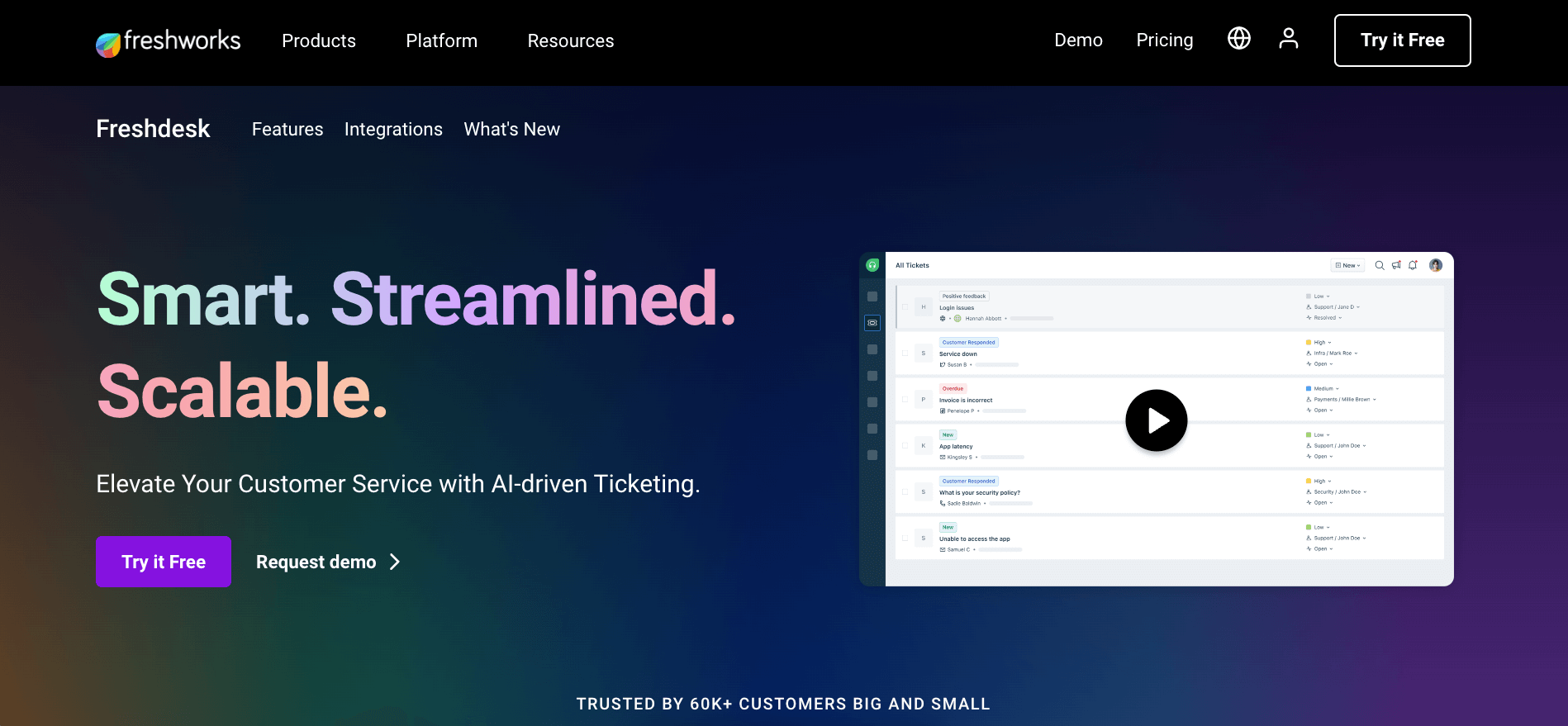
Task: Click the Positive feedback tag
Action: (964, 296)
